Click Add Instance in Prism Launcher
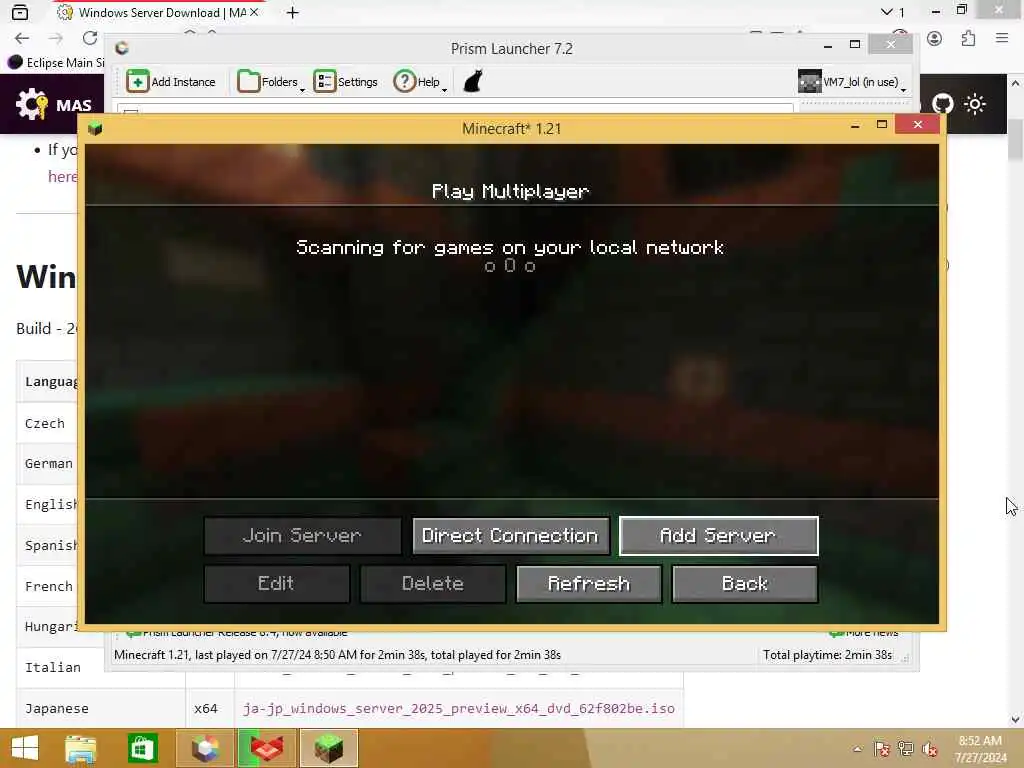The image size is (1024, 768). point(171,82)
